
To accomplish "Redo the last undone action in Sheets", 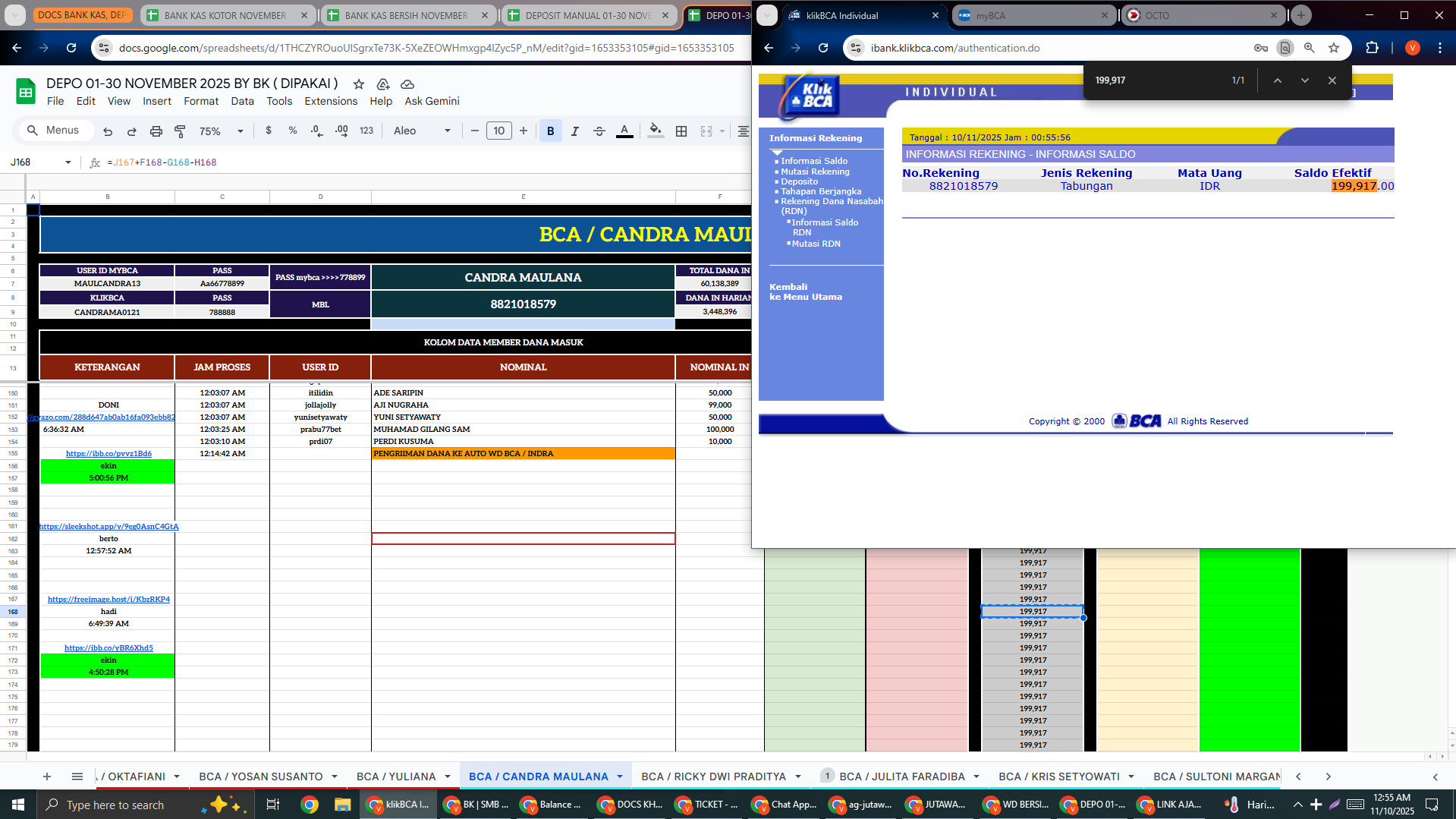I will coord(132,131).
